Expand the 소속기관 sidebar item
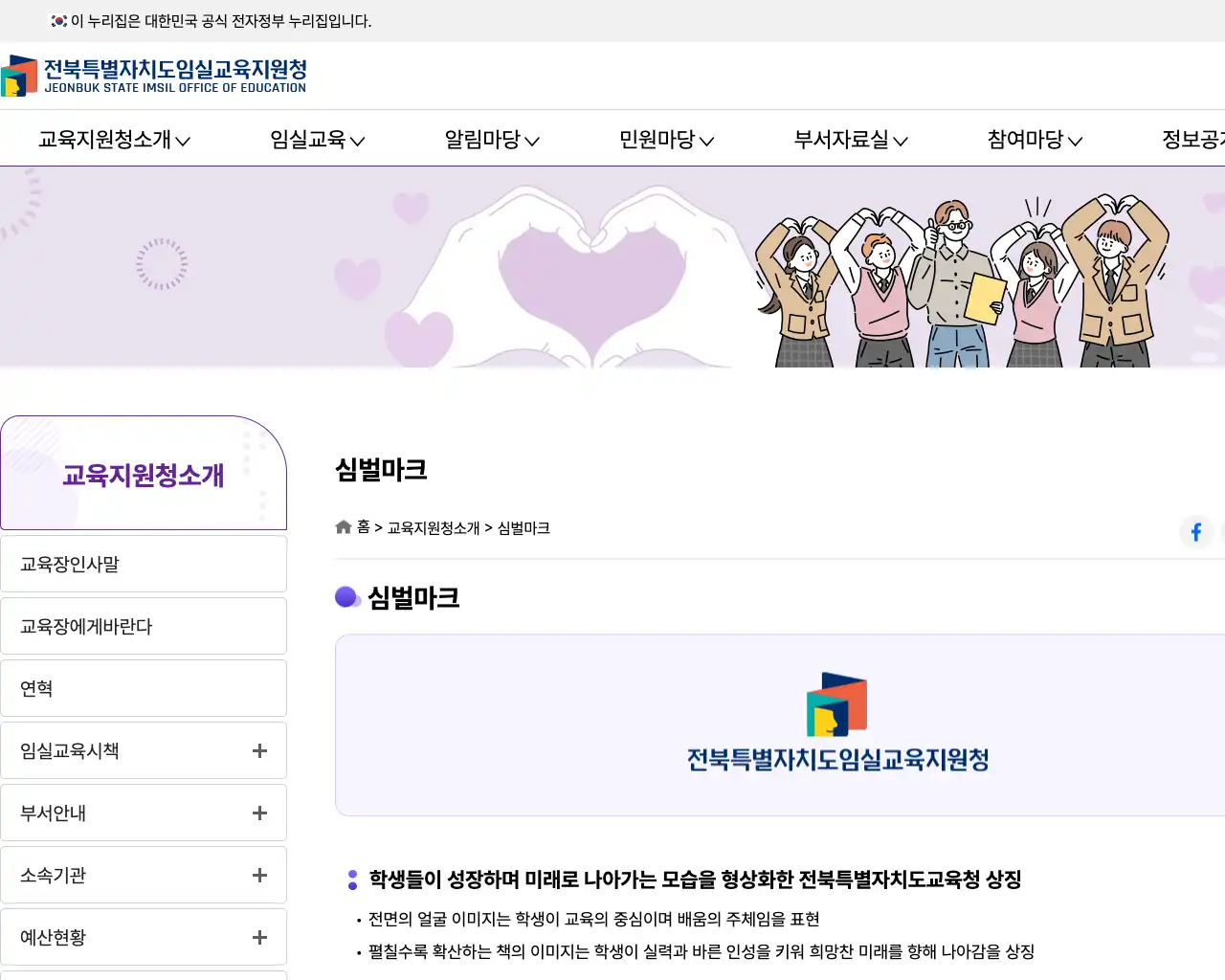This screenshot has width=1225, height=980. (x=257, y=875)
